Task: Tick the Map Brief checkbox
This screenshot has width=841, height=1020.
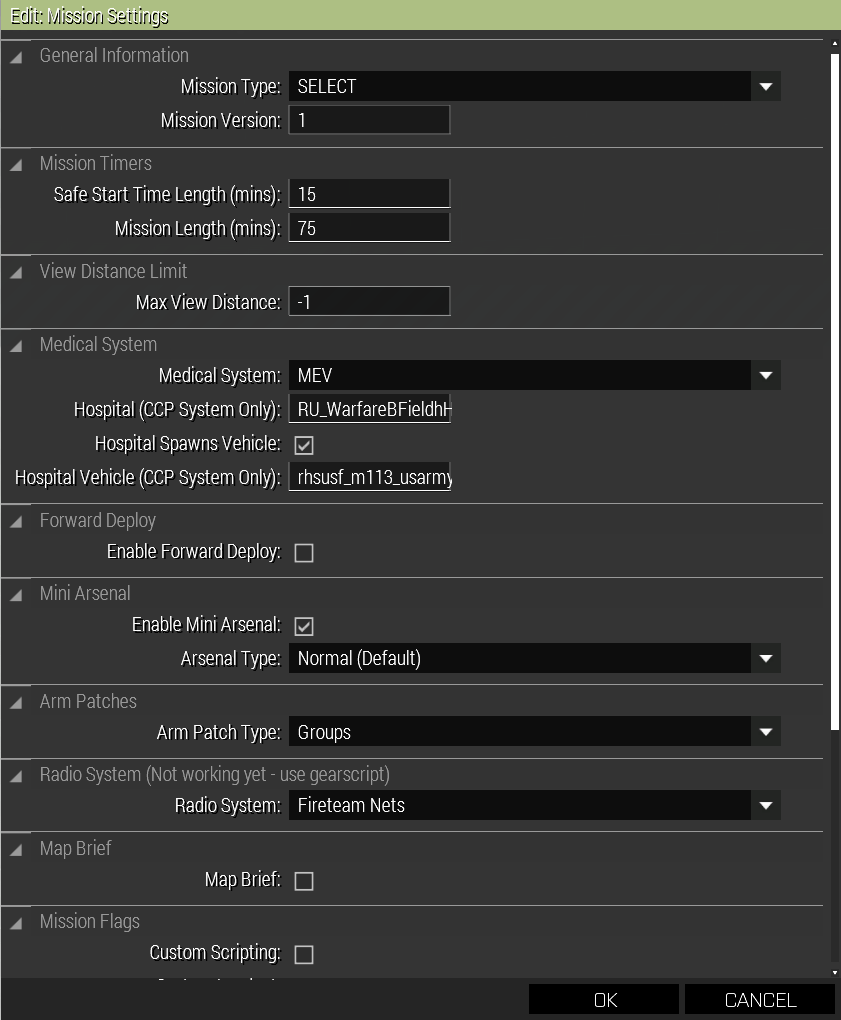Action: [304, 881]
